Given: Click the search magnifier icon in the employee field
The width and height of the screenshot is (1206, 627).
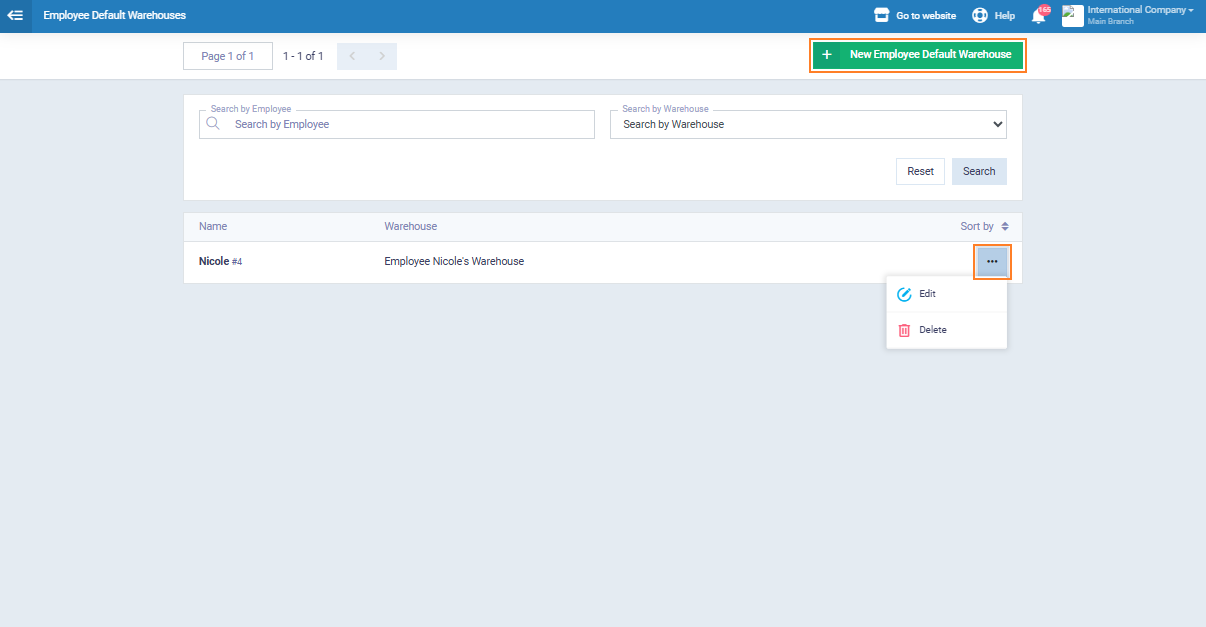Looking at the screenshot, I should point(213,124).
